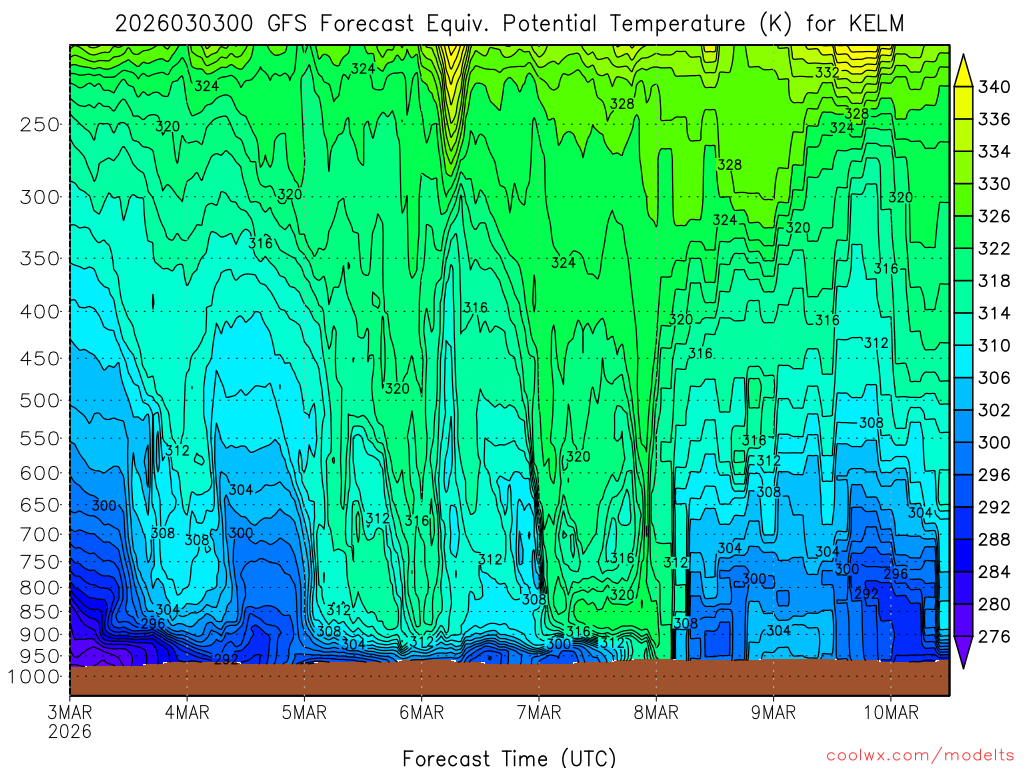Select the 6MAR time axis label

(421, 712)
